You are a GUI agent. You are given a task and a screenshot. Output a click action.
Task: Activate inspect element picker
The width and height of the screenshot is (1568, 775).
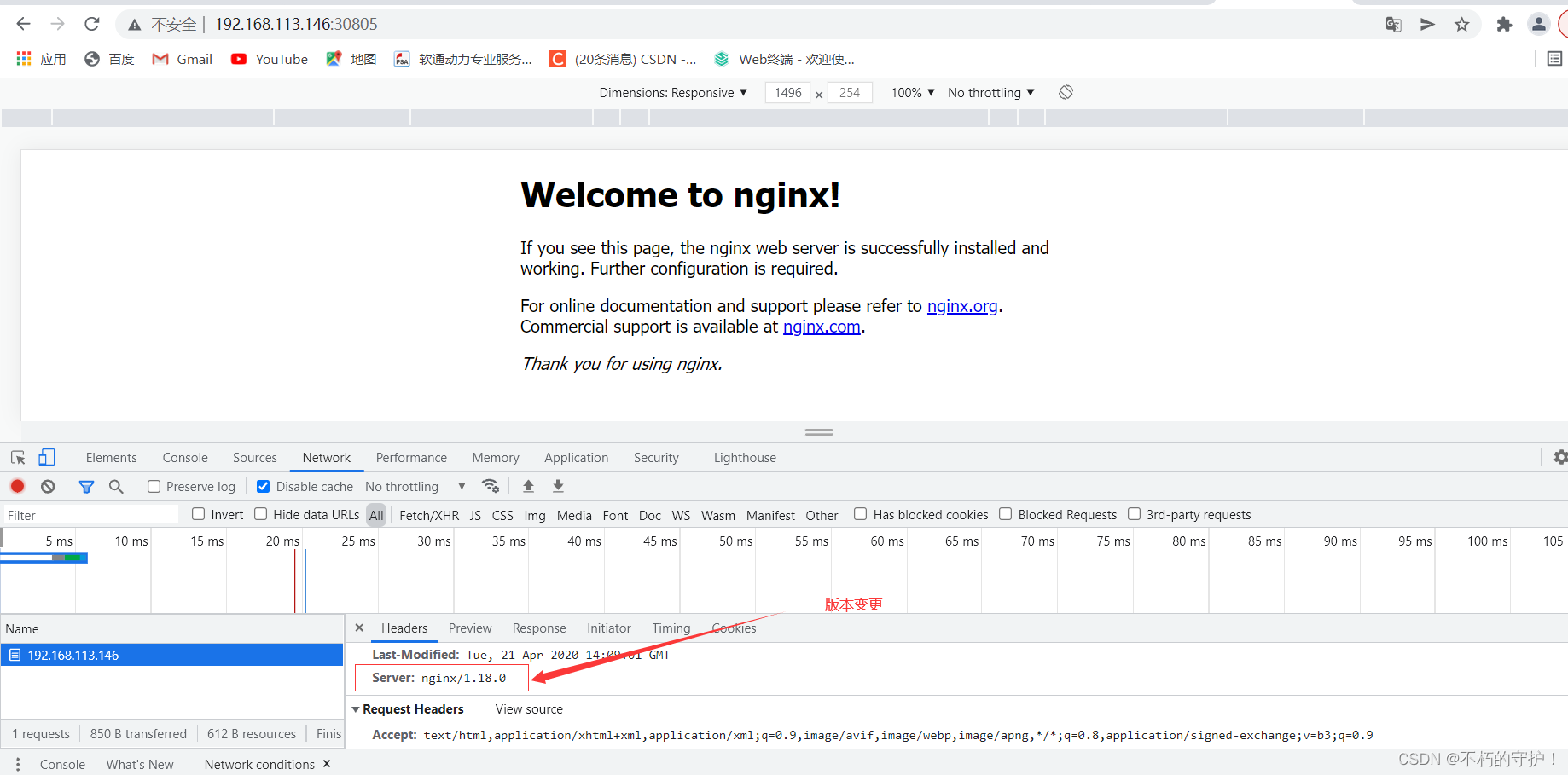pyautogui.click(x=18, y=458)
